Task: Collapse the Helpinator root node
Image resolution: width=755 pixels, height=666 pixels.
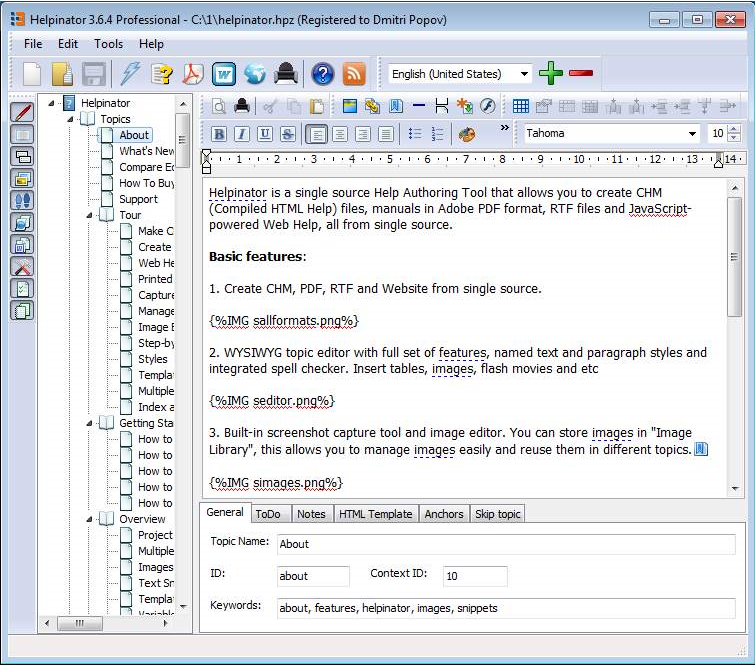Action: coord(52,103)
